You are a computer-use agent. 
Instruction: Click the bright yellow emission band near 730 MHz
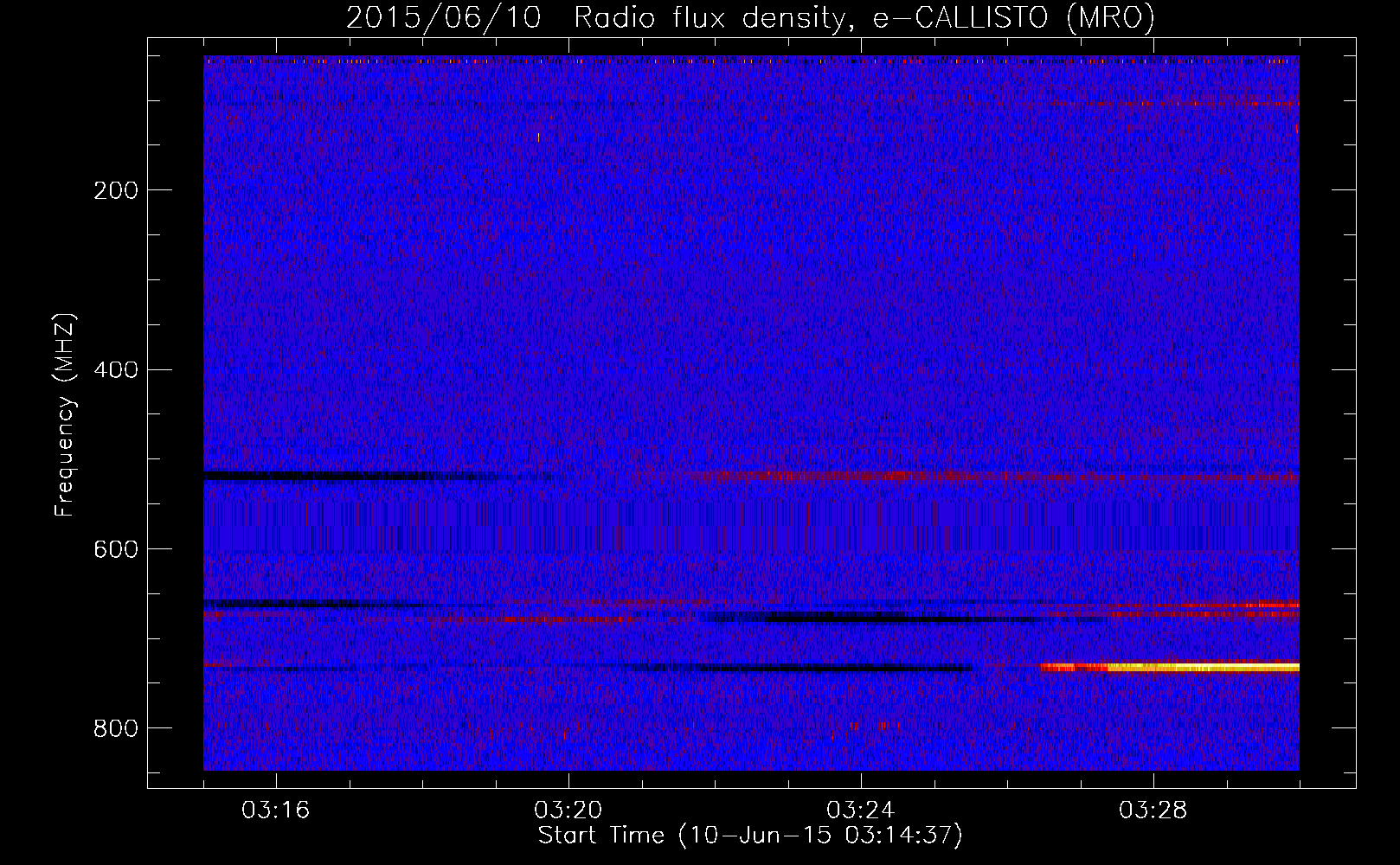click(x=1203, y=667)
